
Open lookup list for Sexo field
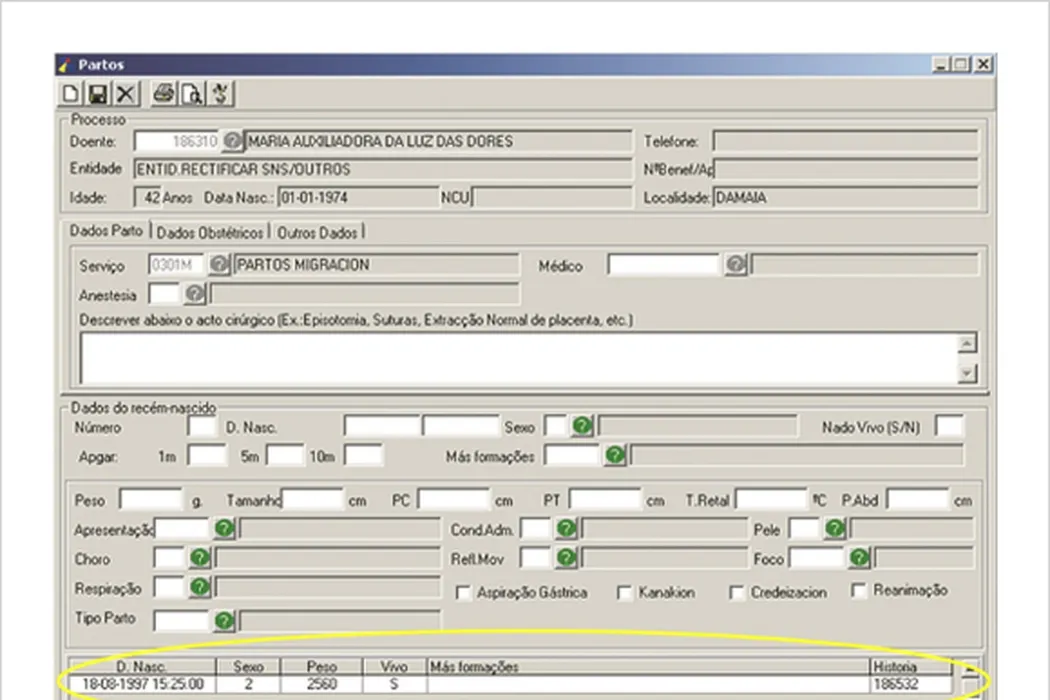point(583,426)
